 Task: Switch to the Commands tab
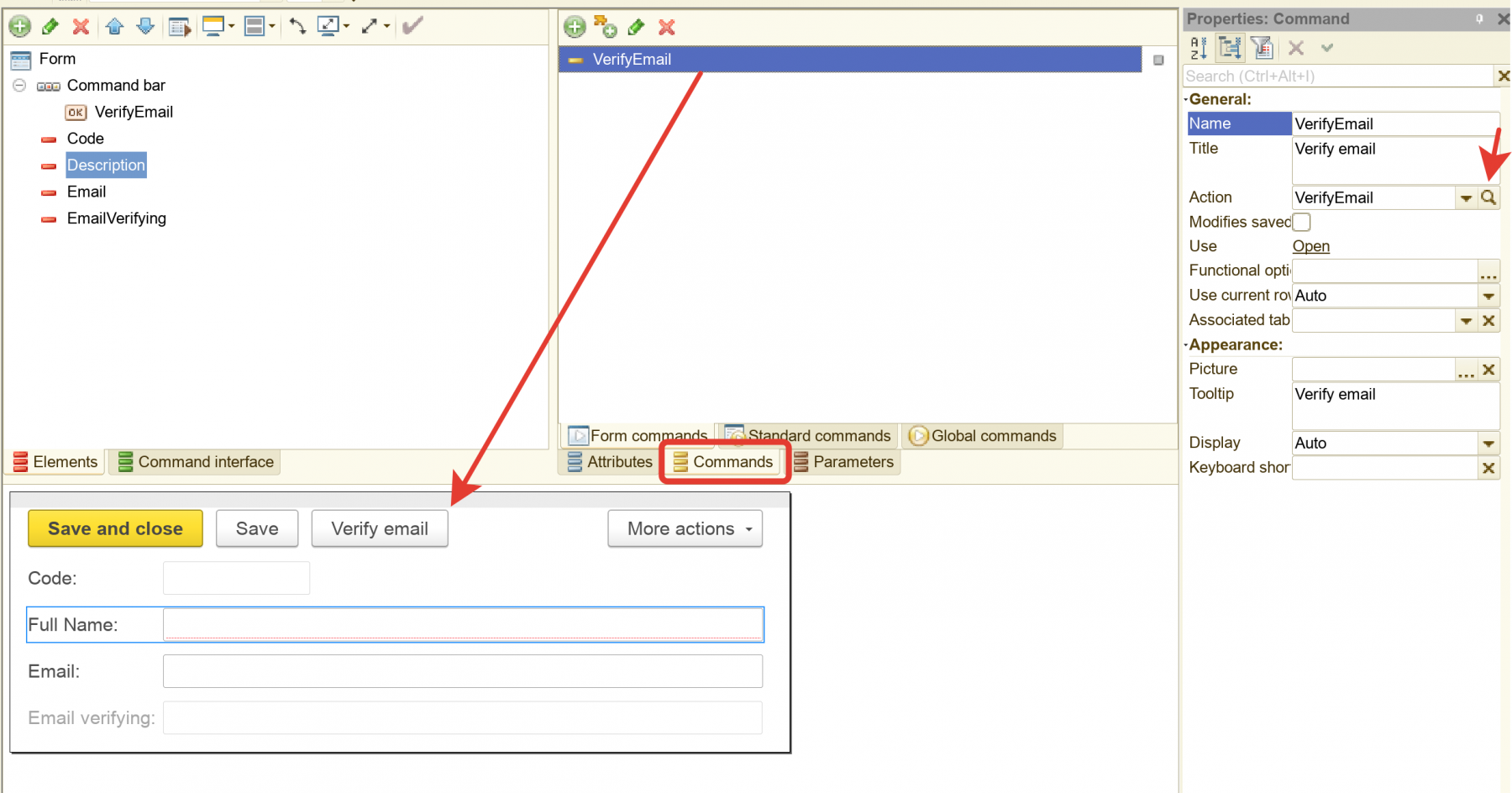coord(723,462)
